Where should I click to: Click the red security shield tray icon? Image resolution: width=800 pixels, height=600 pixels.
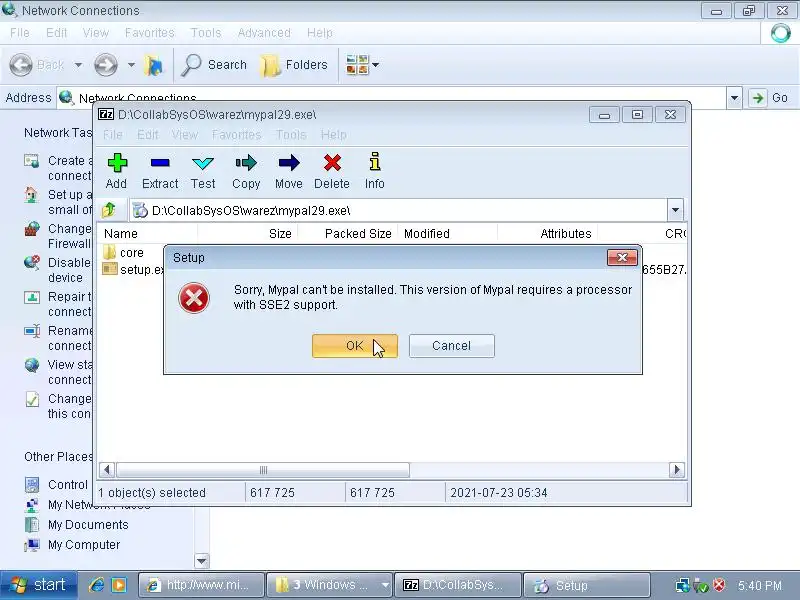[719, 585]
